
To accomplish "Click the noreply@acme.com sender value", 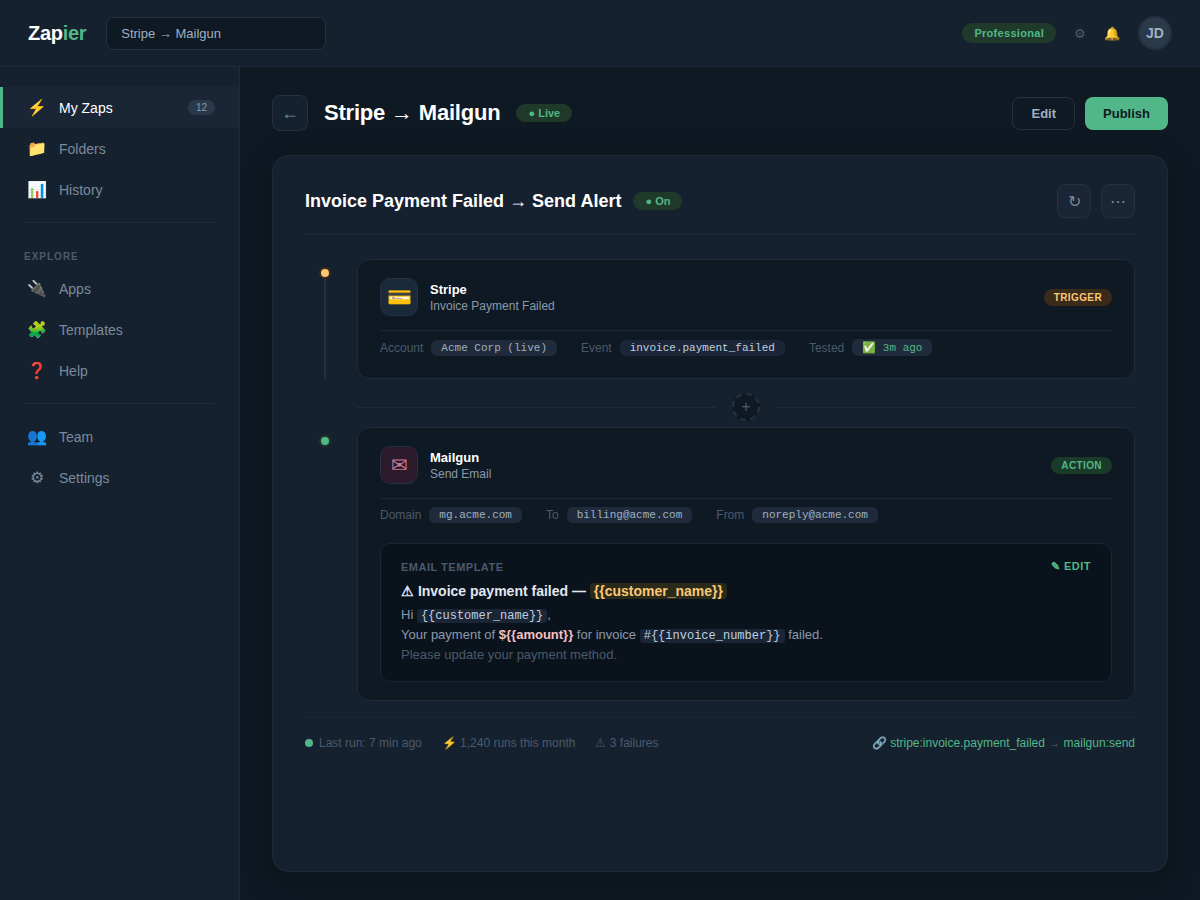I will tap(815, 515).
